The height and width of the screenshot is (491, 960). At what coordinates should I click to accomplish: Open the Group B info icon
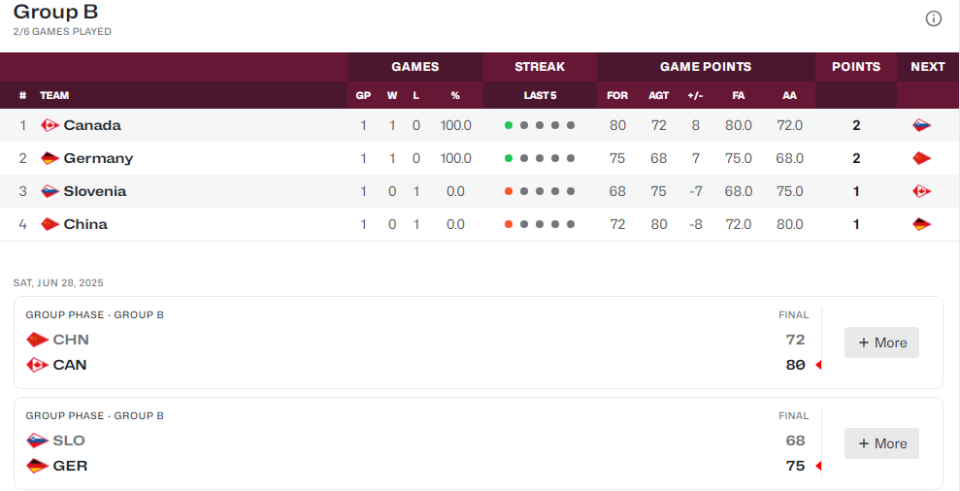(933, 19)
